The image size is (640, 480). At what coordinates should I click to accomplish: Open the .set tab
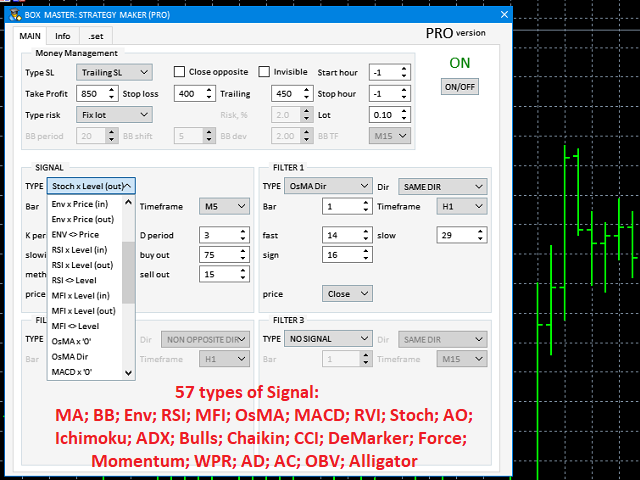pyautogui.click(x=96, y=36)
